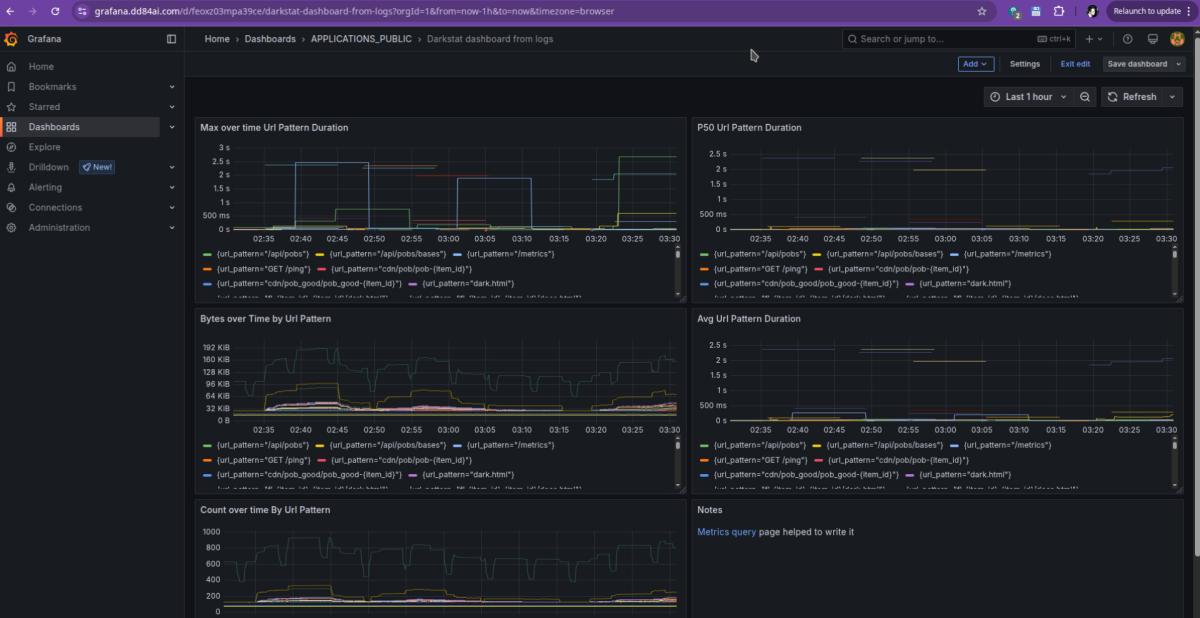
Task: Expand the Bookmarks section chevron
Action: tap(172, 87)
